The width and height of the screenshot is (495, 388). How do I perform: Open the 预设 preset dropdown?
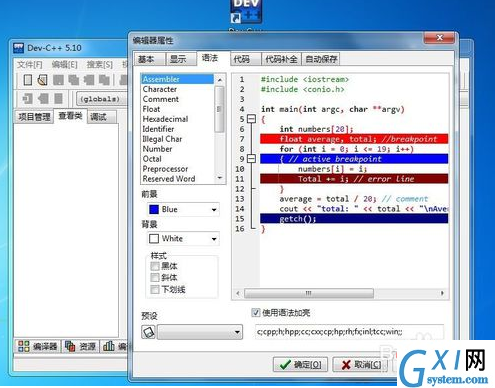click(x=237, y=332)
